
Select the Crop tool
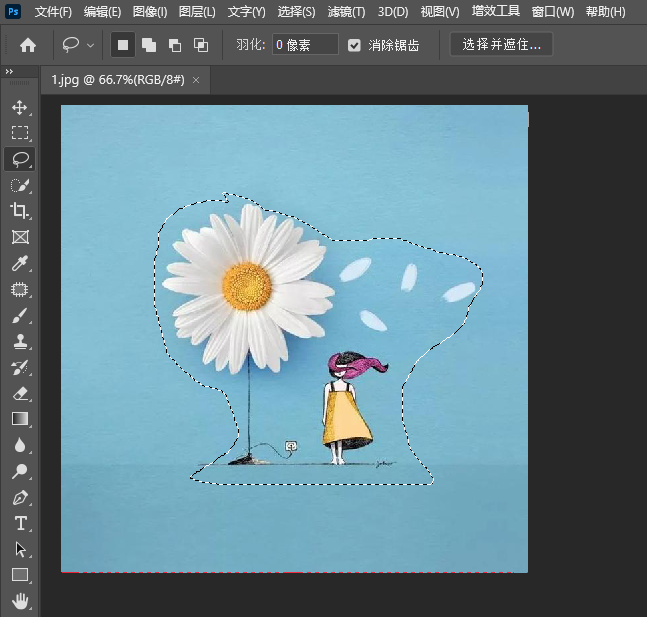(x=19, y=211)
